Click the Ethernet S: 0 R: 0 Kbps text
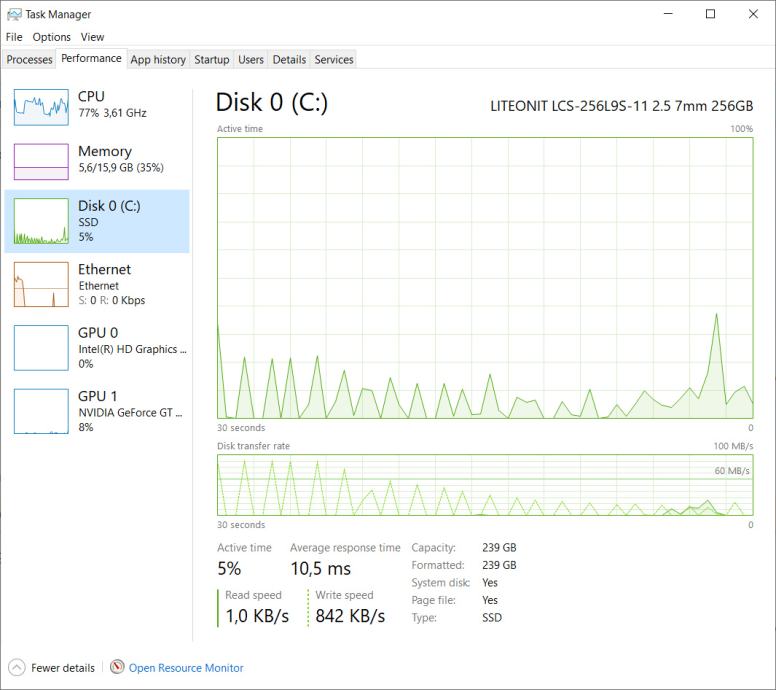Viewport: 776px width, 690px height. click(x=112, y=300)
